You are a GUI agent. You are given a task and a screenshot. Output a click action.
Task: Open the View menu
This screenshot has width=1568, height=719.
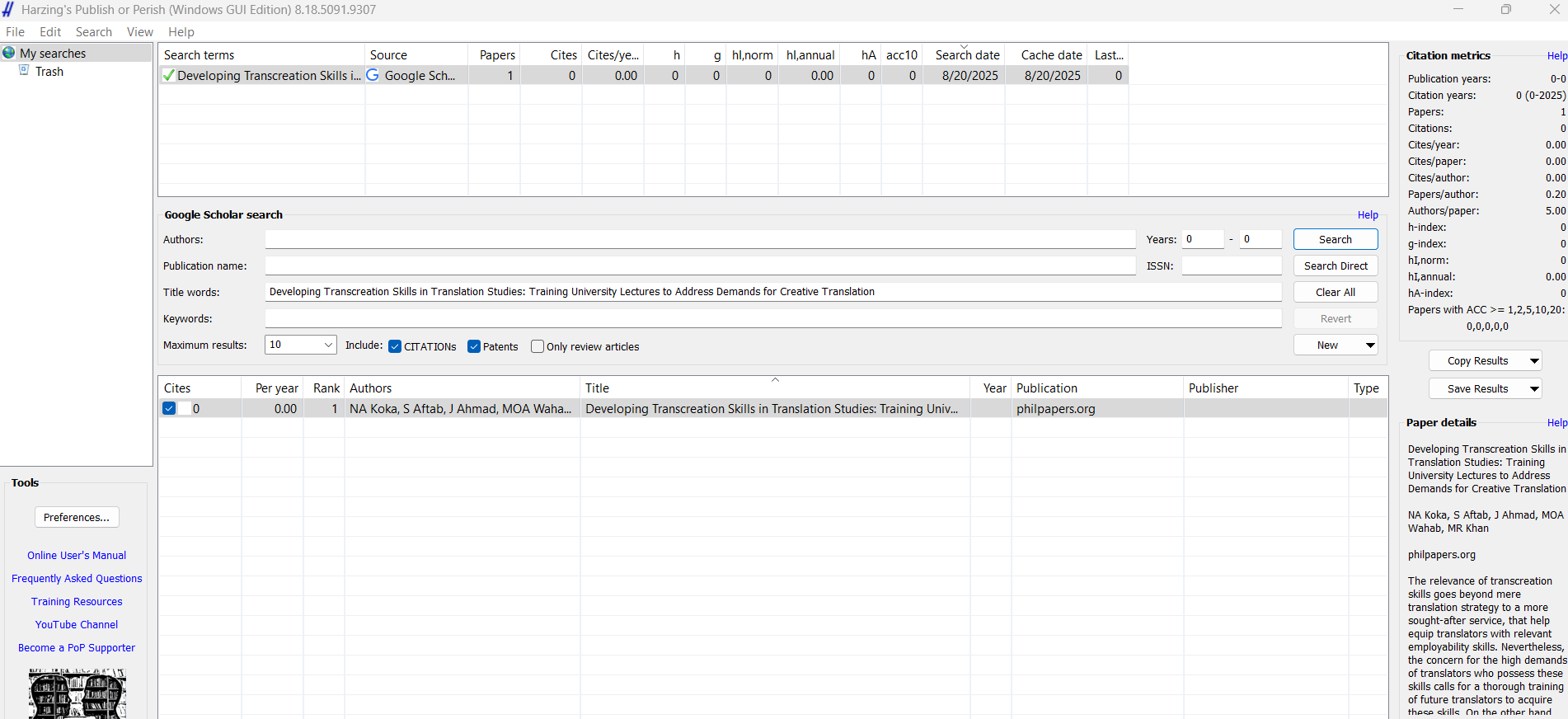(x=140, y=31)
